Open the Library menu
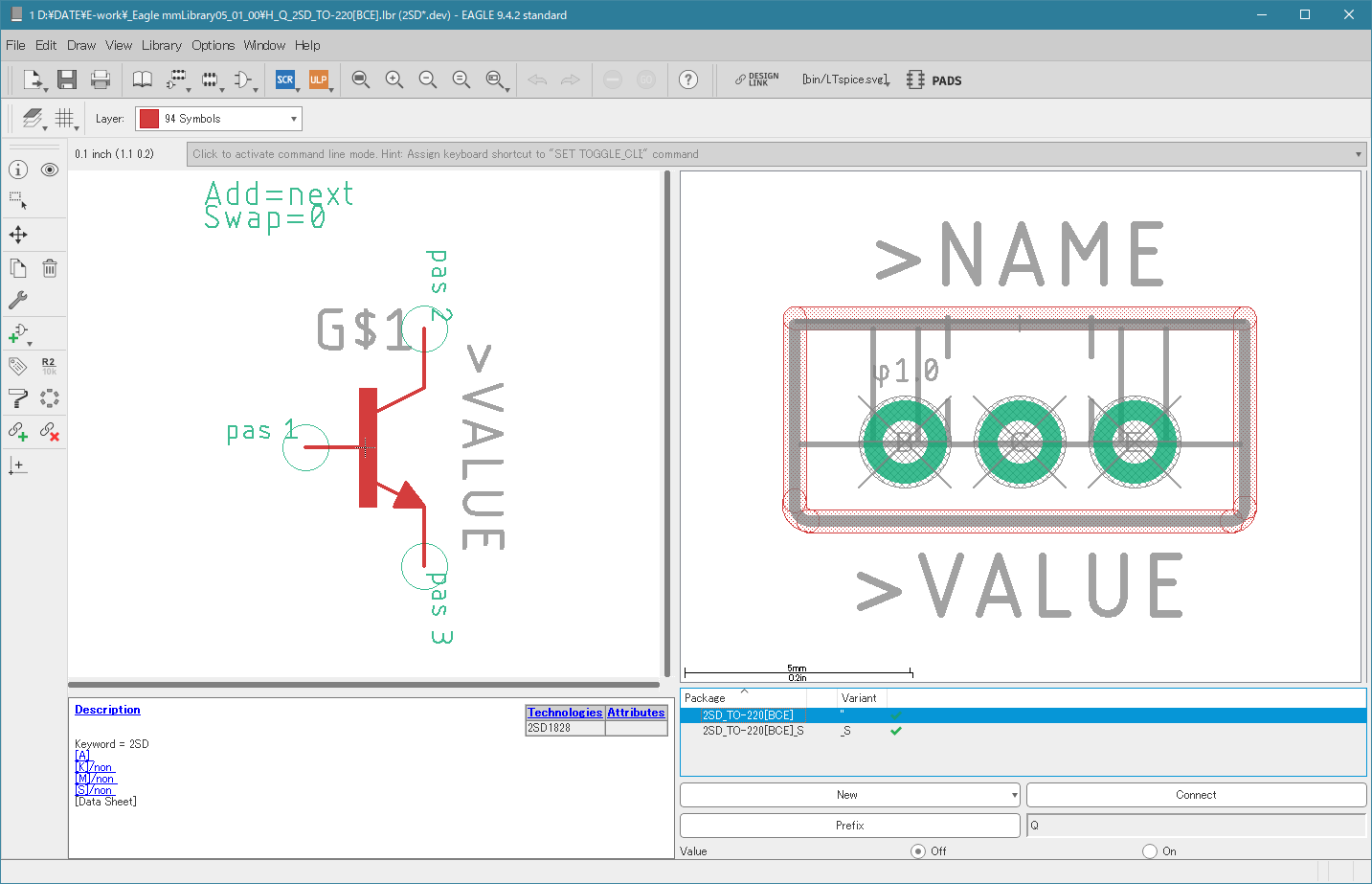This screenshot has width=1372, height=884. [x=161, y=45]
